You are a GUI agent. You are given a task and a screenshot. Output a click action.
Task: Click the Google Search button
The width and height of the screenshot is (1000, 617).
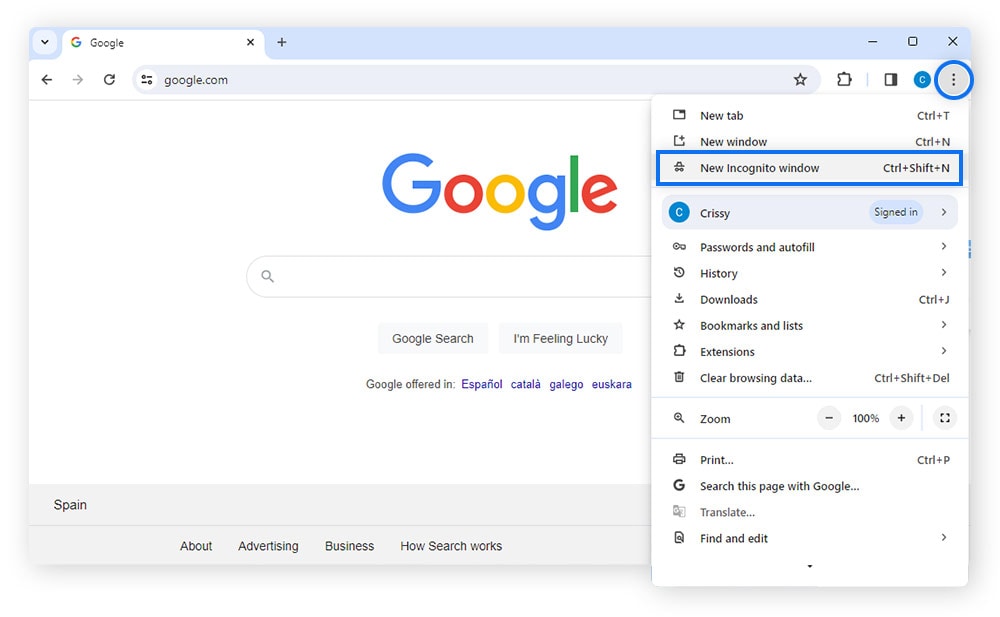[432, 338]
